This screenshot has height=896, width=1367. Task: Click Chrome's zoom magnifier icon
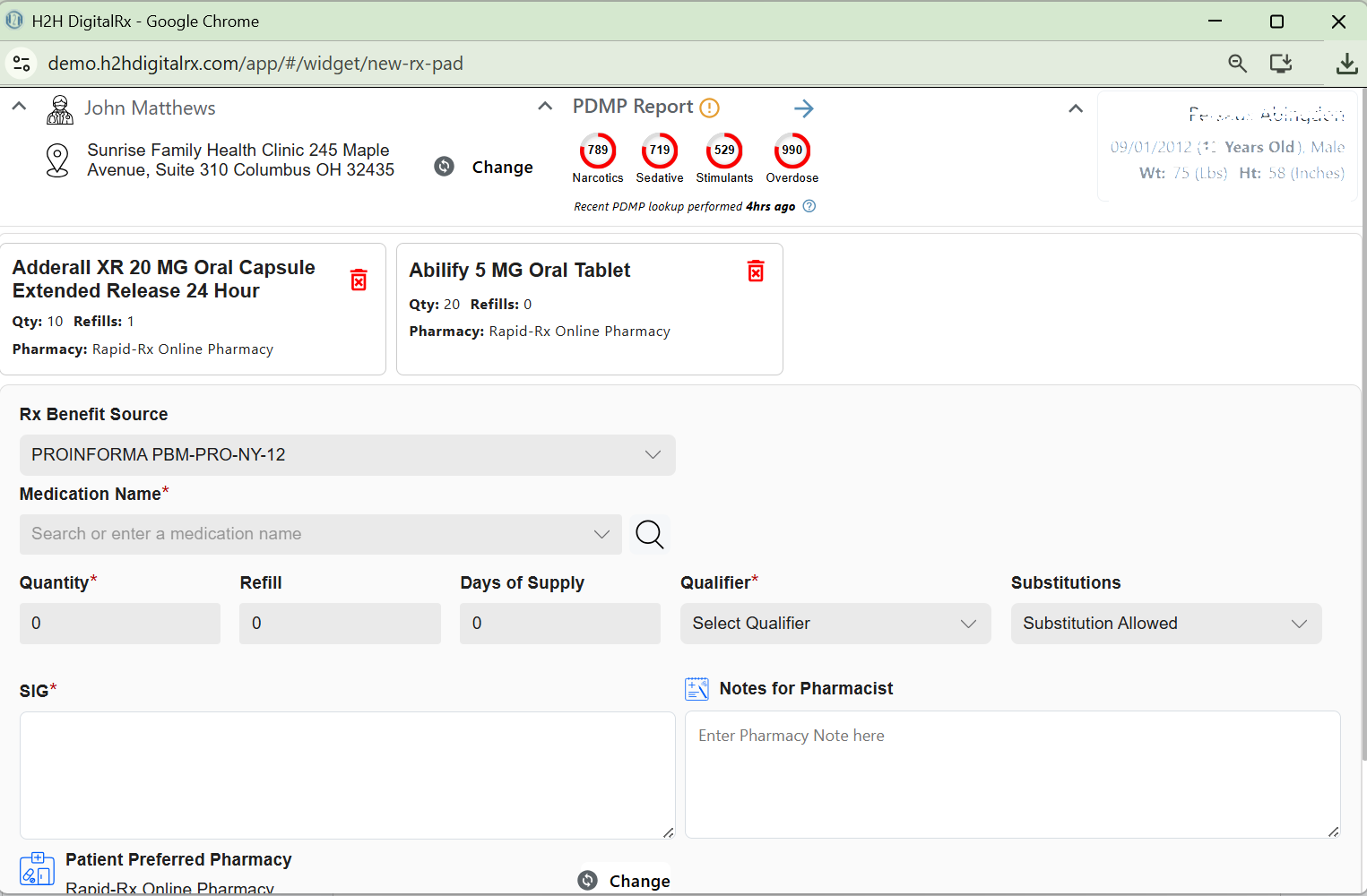1237,63
